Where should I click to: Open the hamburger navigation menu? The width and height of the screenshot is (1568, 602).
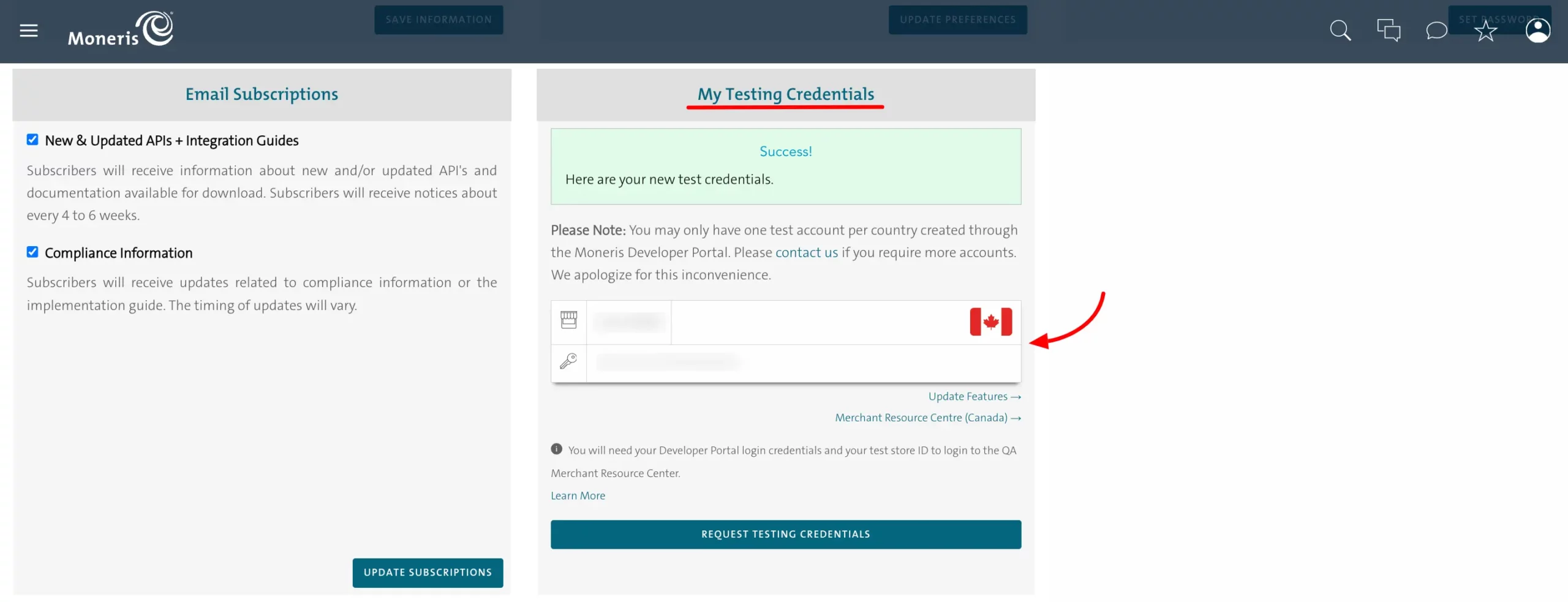coord(29,31)
